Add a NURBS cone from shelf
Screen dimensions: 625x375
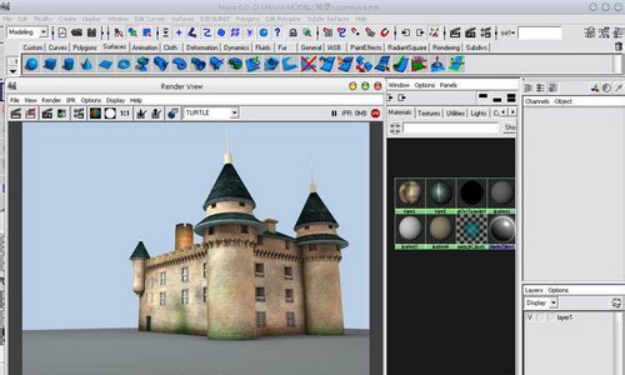[x=86, y=64]
